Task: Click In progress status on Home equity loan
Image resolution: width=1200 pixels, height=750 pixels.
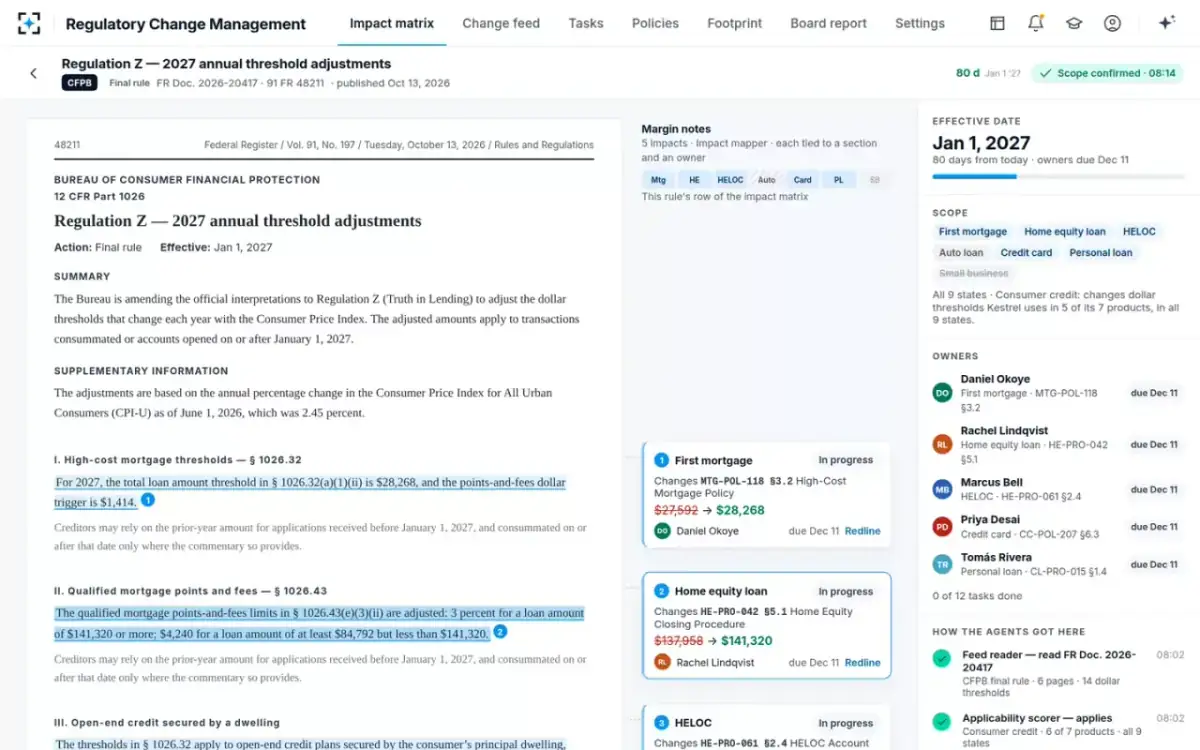Action: click(846, 591)
